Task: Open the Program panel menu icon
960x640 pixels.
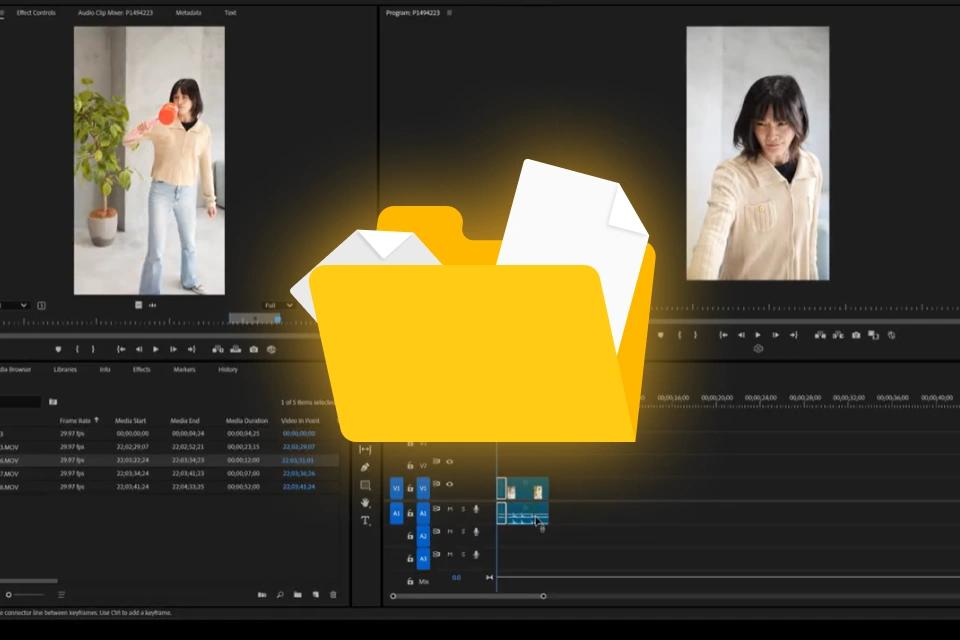Action: [x=449, y=12]
